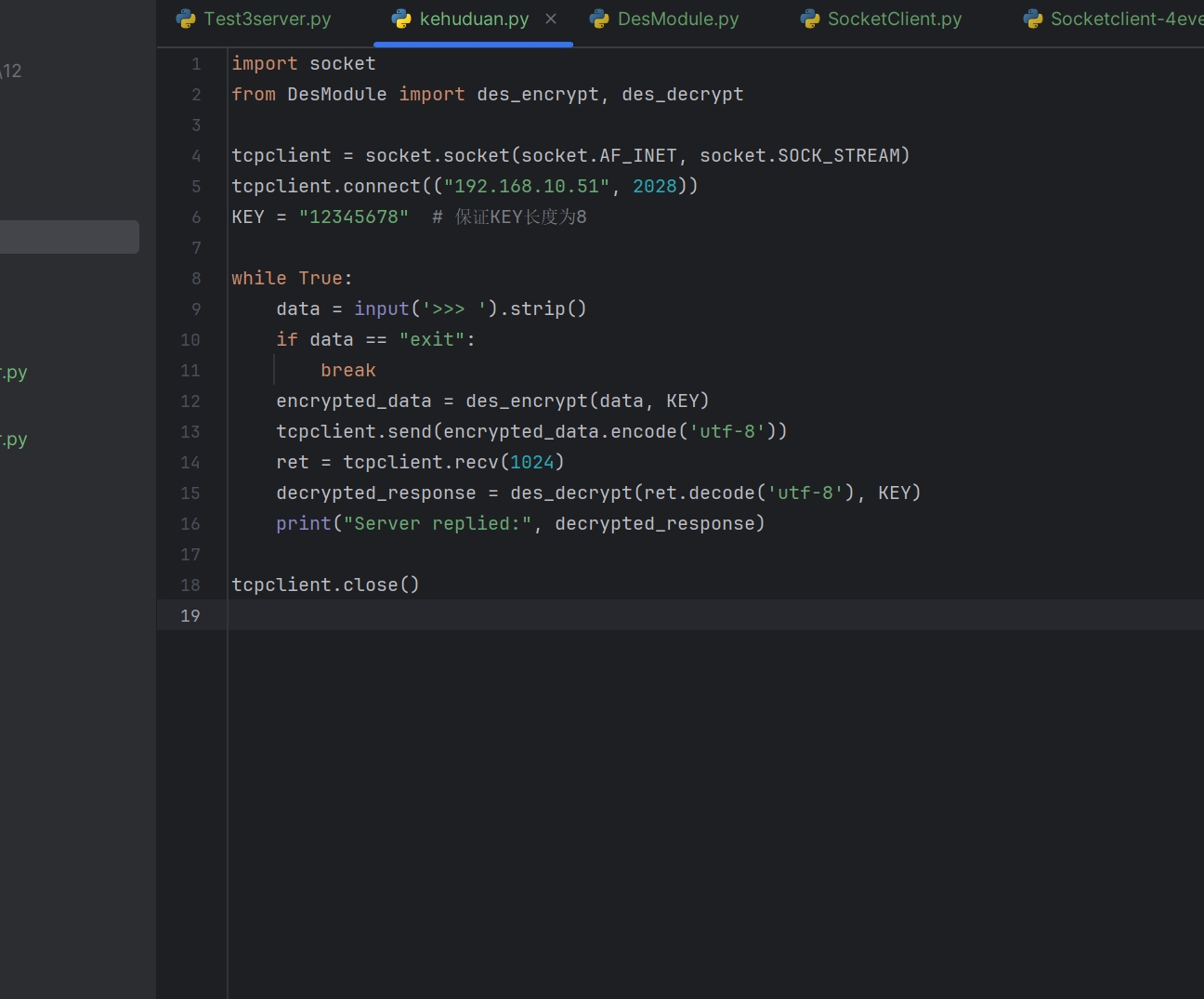Switch to the SocketClient.py tab
The width and height of the screenshot is (1204, 999).
click(894, 19)
